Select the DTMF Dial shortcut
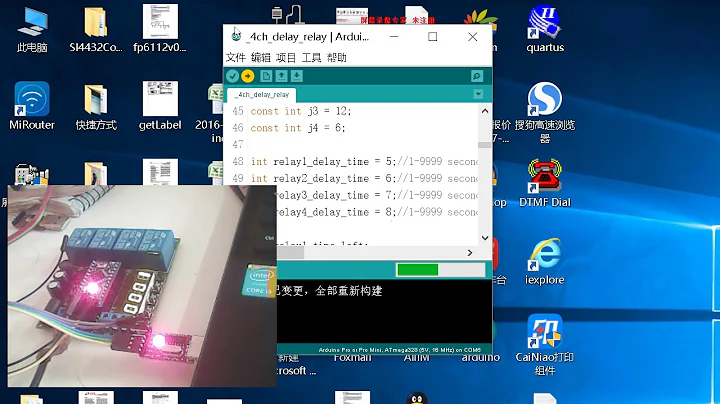The width and height of the screenshot is (720, 404). pyautogui.click(x=545, y=184)
